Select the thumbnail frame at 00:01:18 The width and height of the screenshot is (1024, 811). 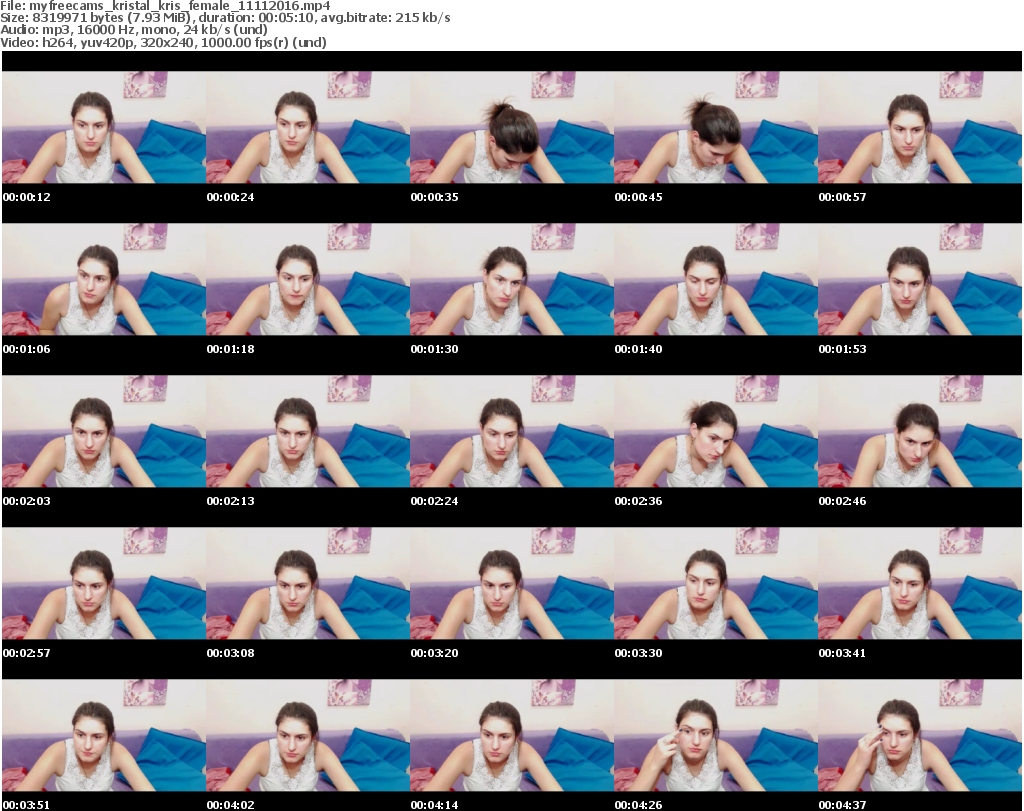pos(308,279)
